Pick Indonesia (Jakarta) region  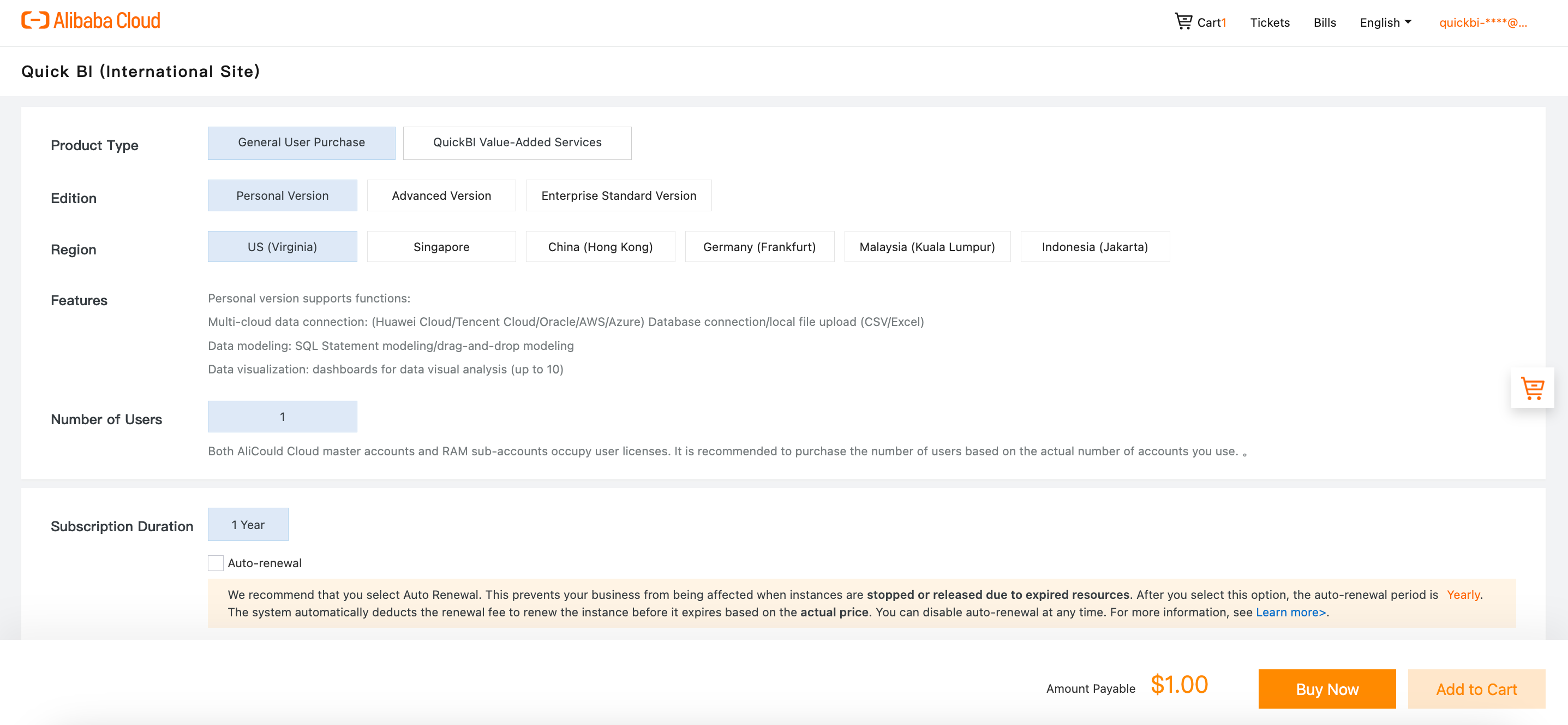coord(1094,247)
